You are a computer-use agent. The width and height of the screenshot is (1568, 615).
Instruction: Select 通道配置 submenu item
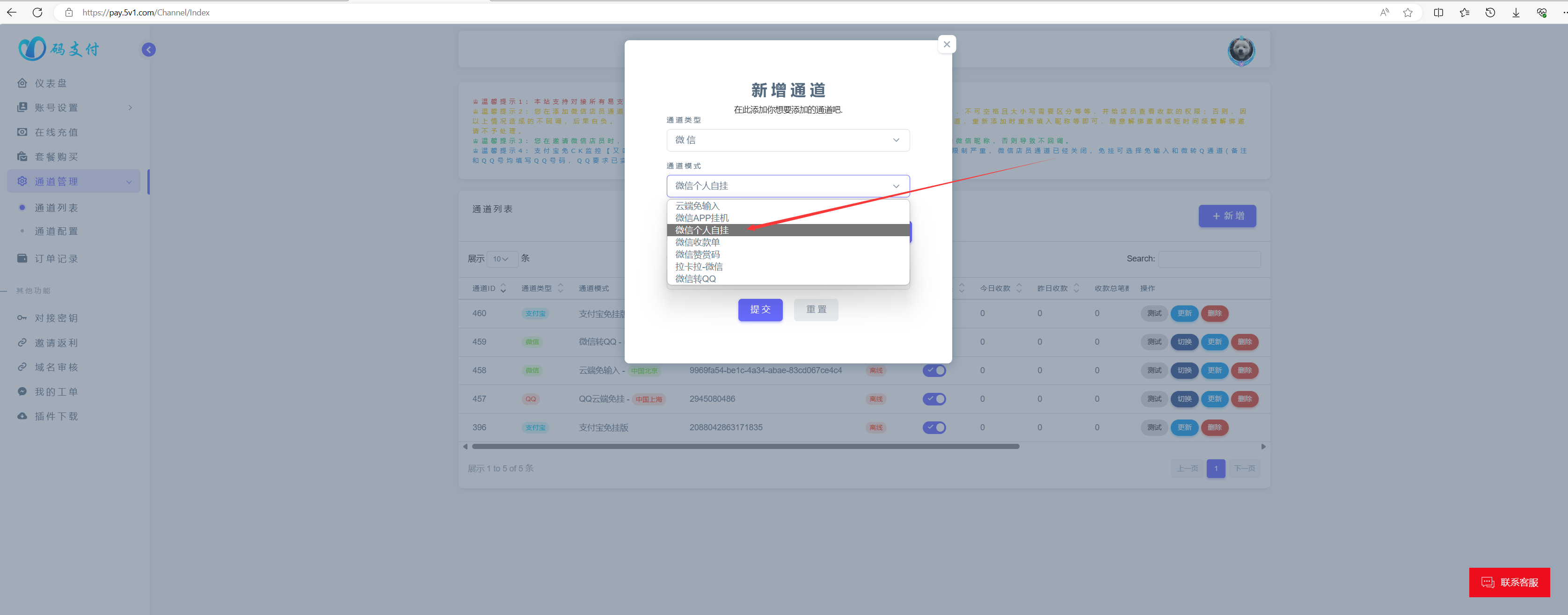tap(56, 231)
